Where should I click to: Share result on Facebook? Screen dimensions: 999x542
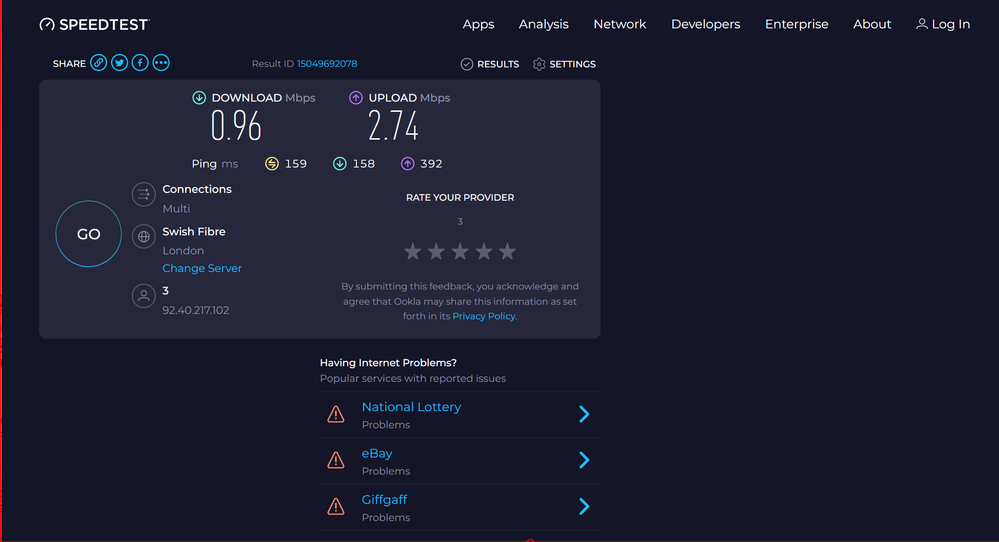coord(140,62)
